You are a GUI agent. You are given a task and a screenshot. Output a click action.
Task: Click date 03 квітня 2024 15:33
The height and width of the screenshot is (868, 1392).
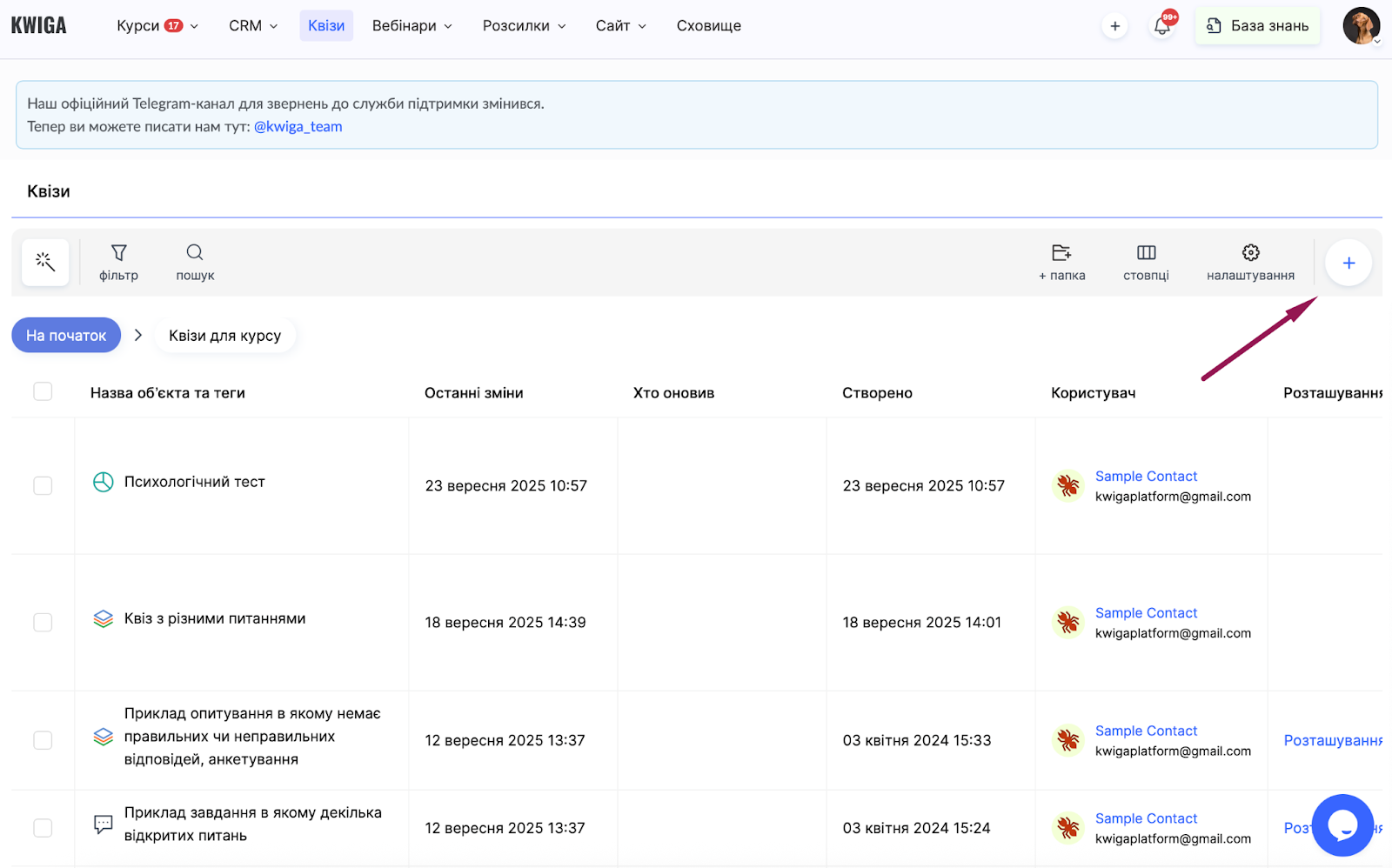(917, 740)
